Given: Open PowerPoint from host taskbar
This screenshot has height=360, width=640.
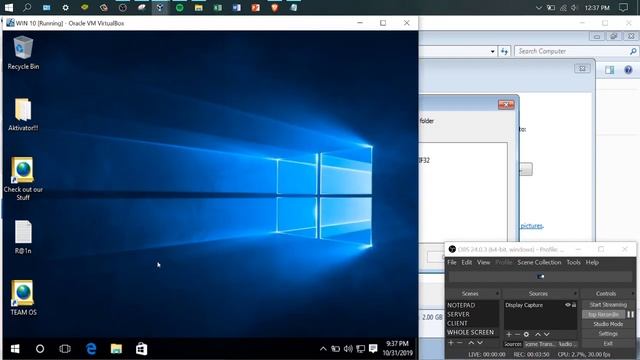Looking at the screenshot, I should (256, 7).
